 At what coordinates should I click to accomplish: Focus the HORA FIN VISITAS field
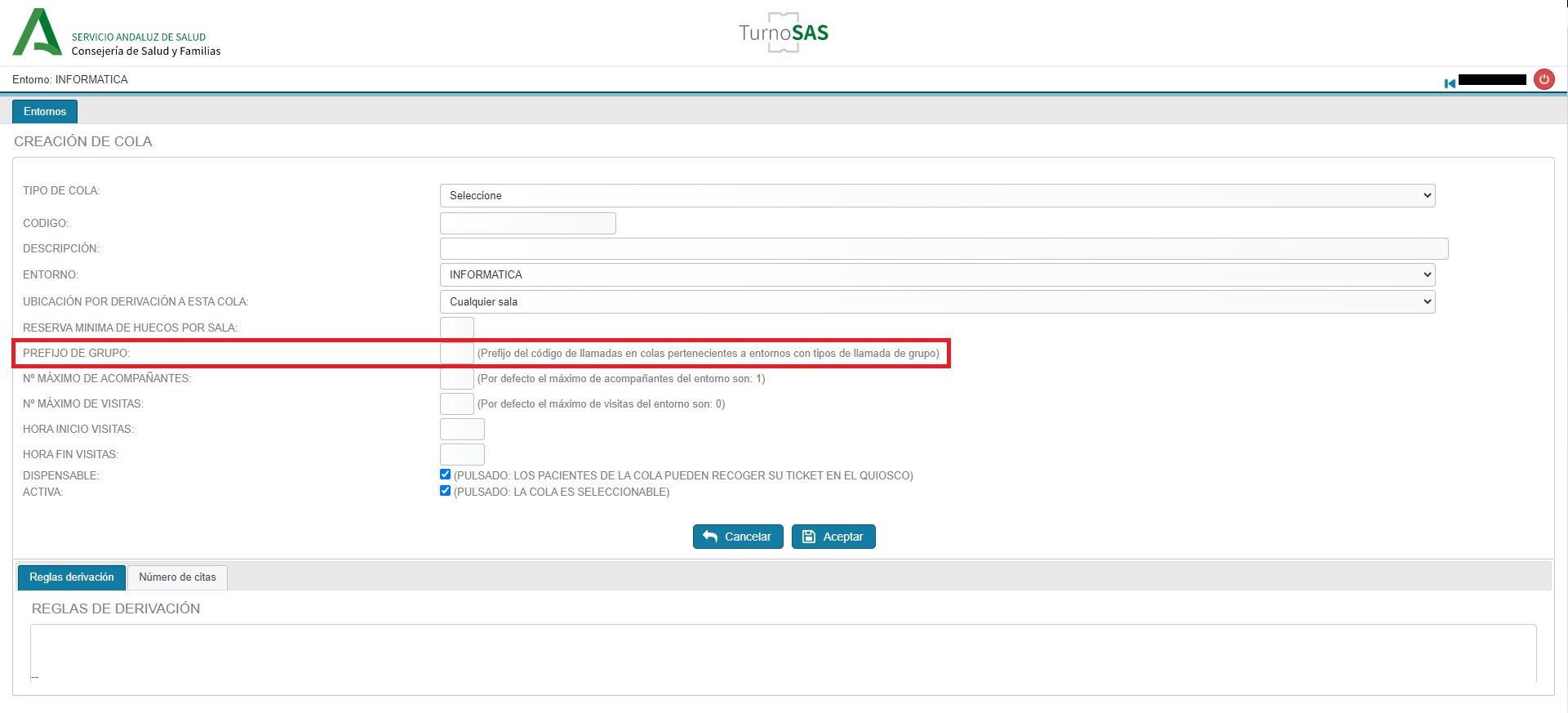[x=462, y=454]
